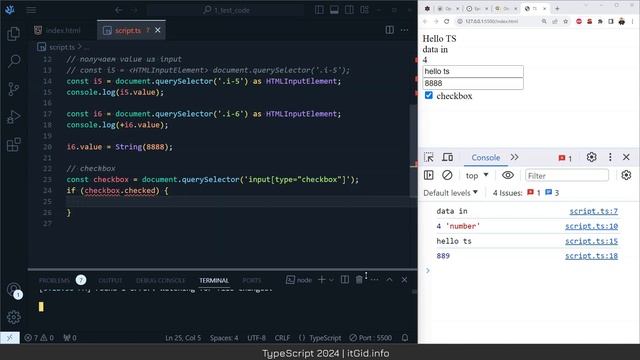
Task: Split the terminal pane
Action: click(345, 280)
